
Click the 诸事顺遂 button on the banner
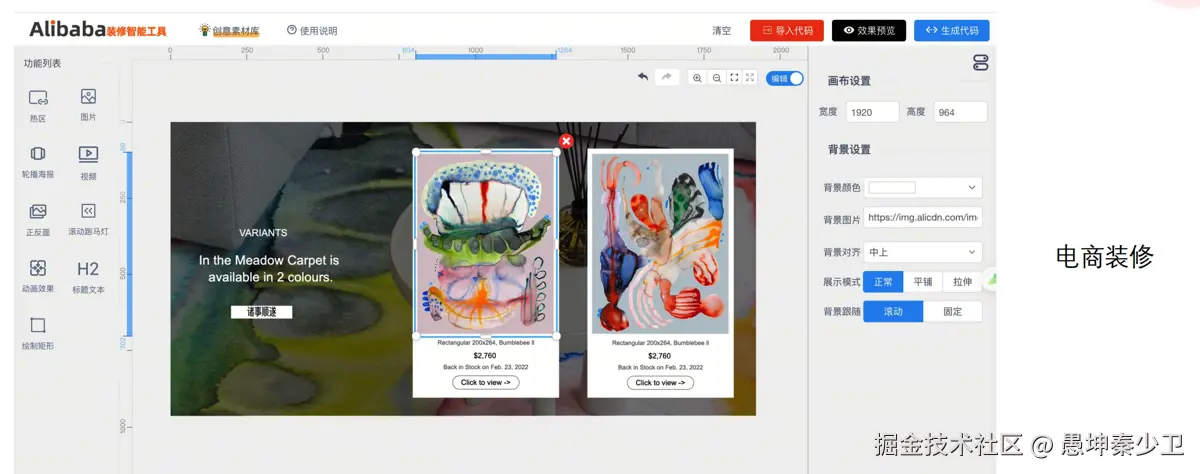tap(261, 312)
